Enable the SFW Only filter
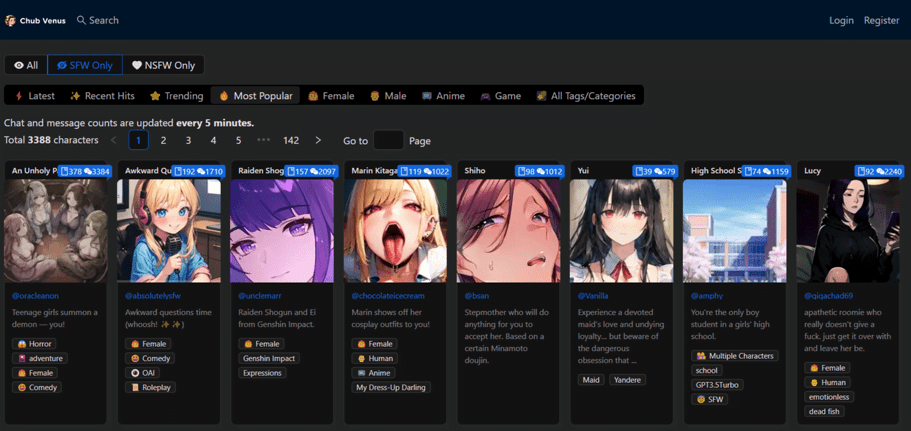911x431 pixels. (x=85, y=65)
